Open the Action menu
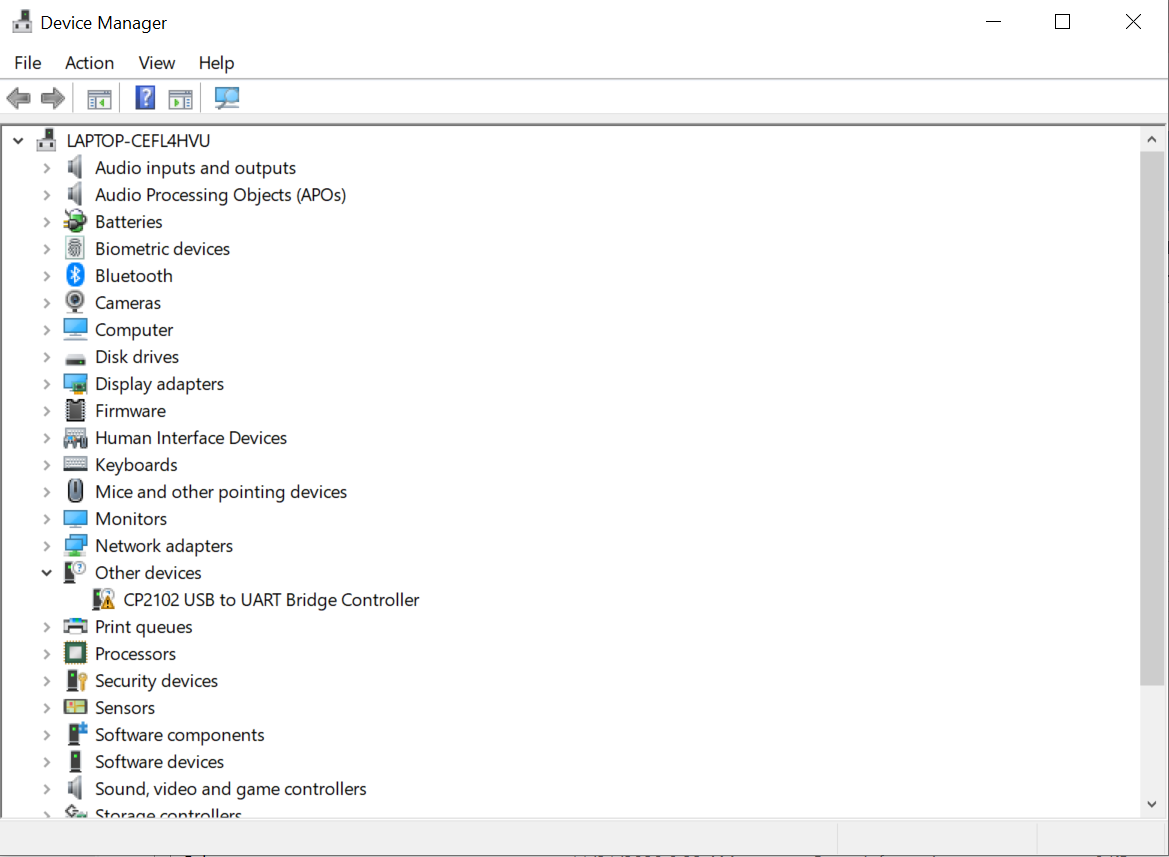 (x=89, y=63)
